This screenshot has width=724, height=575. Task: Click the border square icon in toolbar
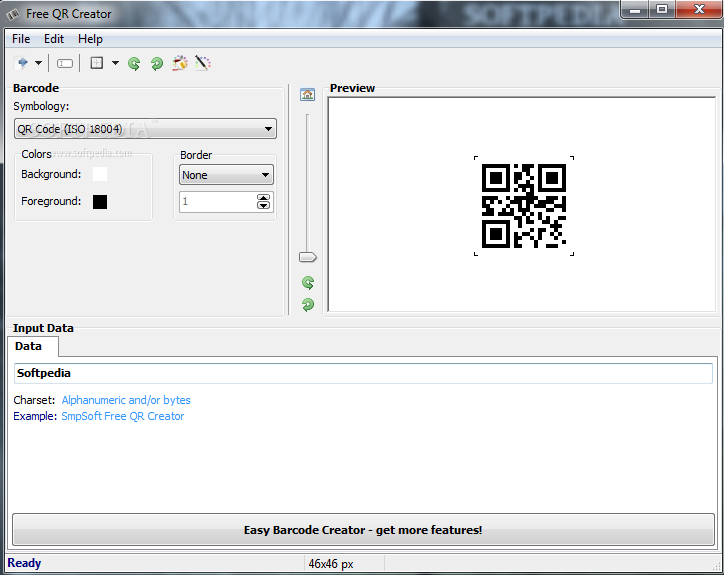(97, 63)
